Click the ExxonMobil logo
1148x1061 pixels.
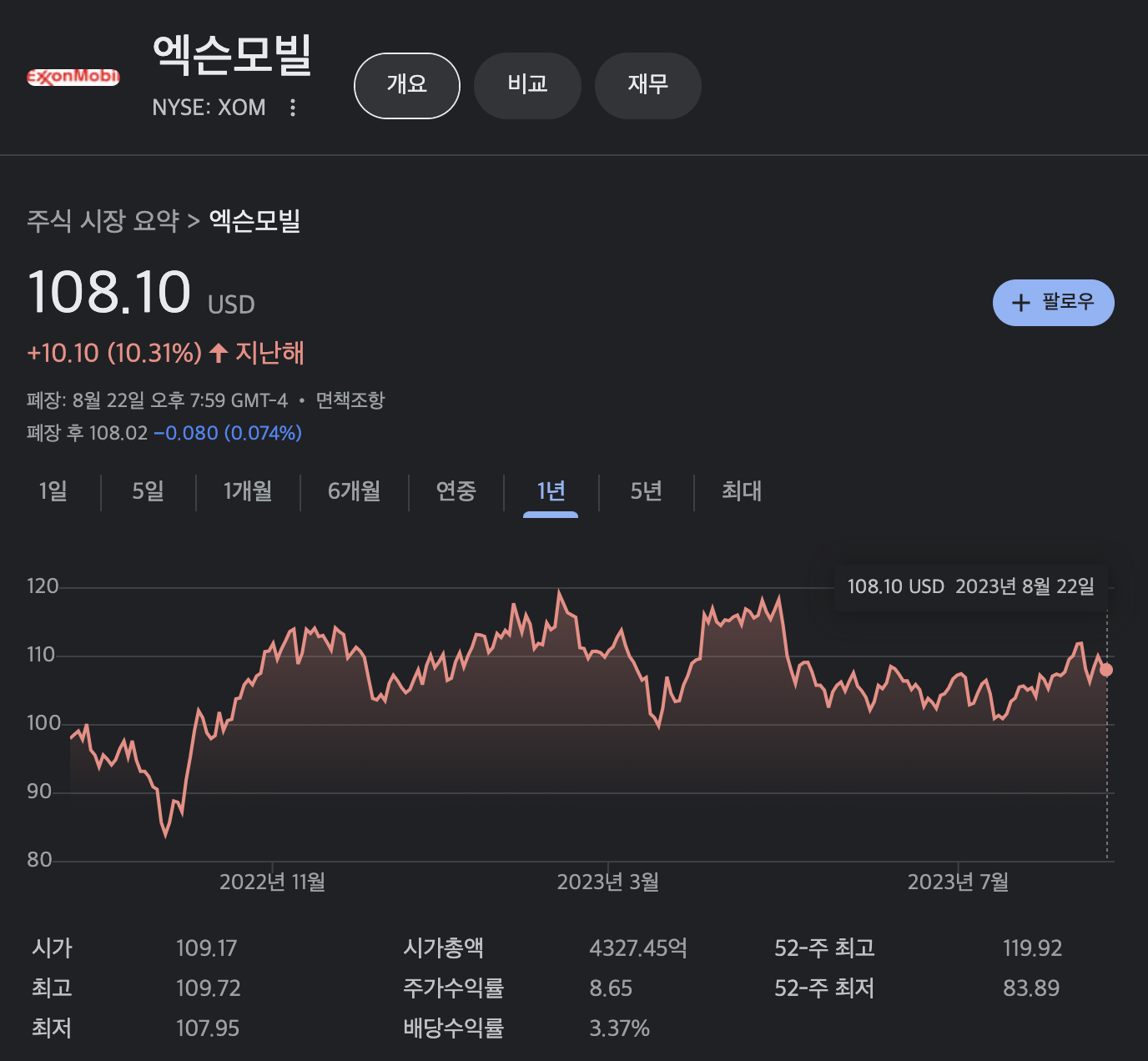tap(73, 78)
